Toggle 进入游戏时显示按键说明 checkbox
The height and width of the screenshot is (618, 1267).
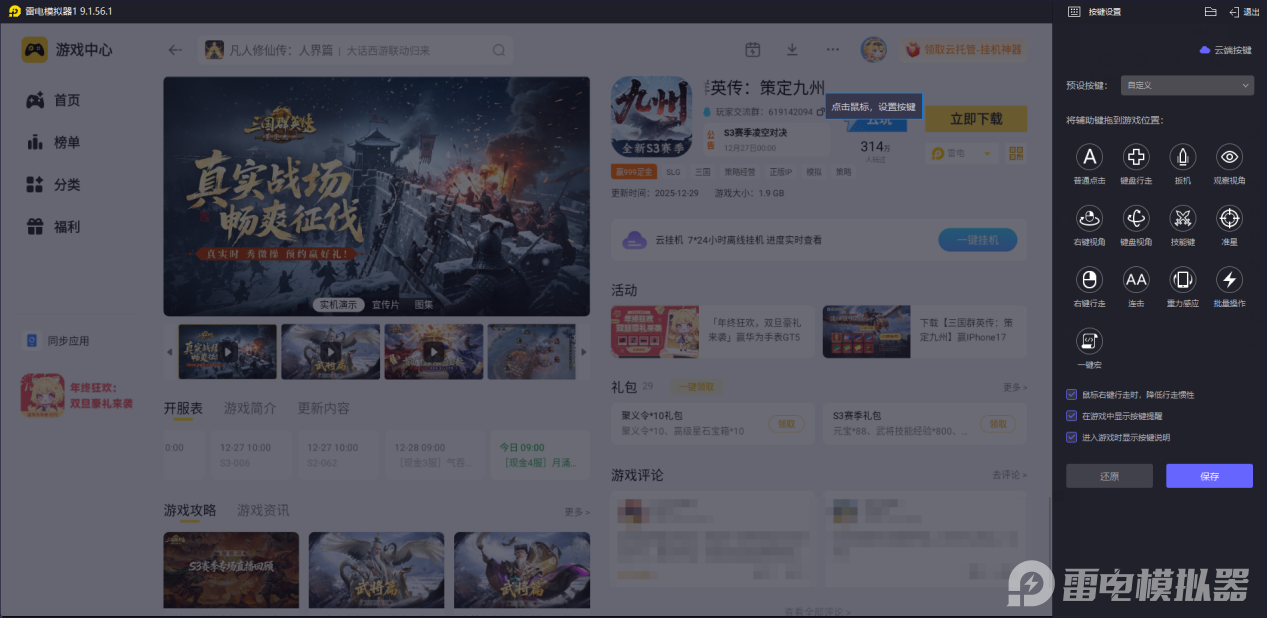(1072, 437)
